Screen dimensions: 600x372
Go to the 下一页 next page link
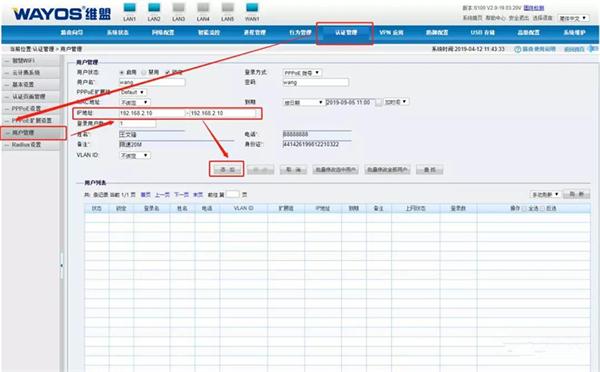[181, 195]
